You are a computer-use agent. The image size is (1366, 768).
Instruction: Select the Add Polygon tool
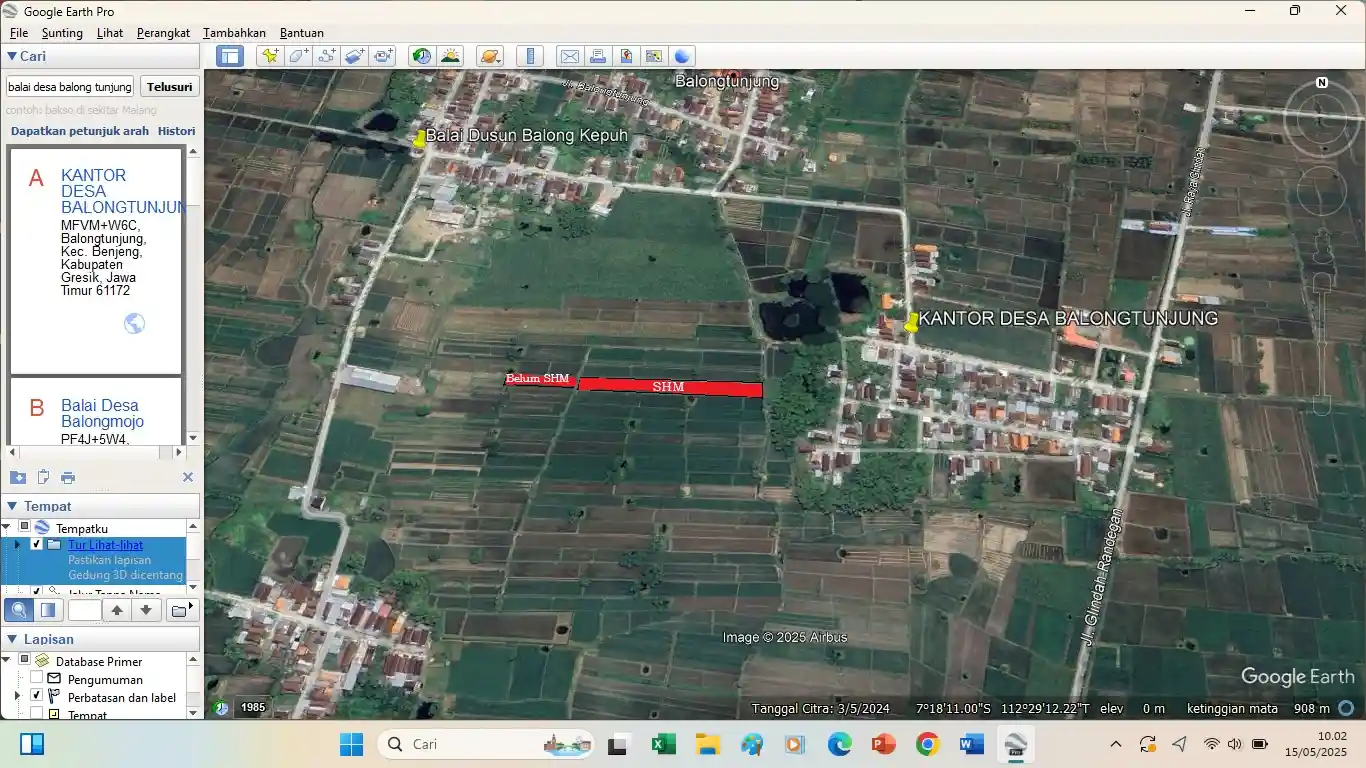tap(298, 56)
